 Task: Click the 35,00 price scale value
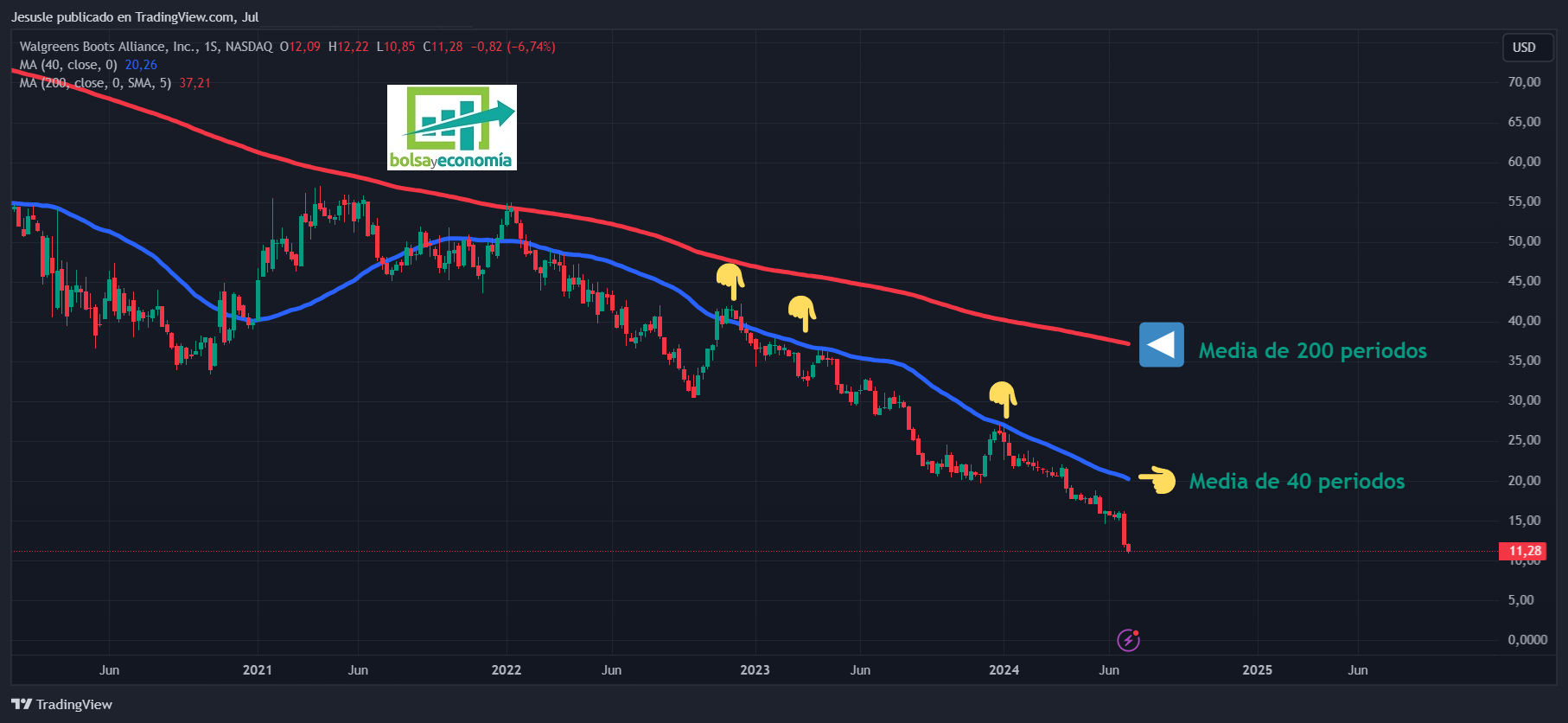click(x=1524, y=361)
